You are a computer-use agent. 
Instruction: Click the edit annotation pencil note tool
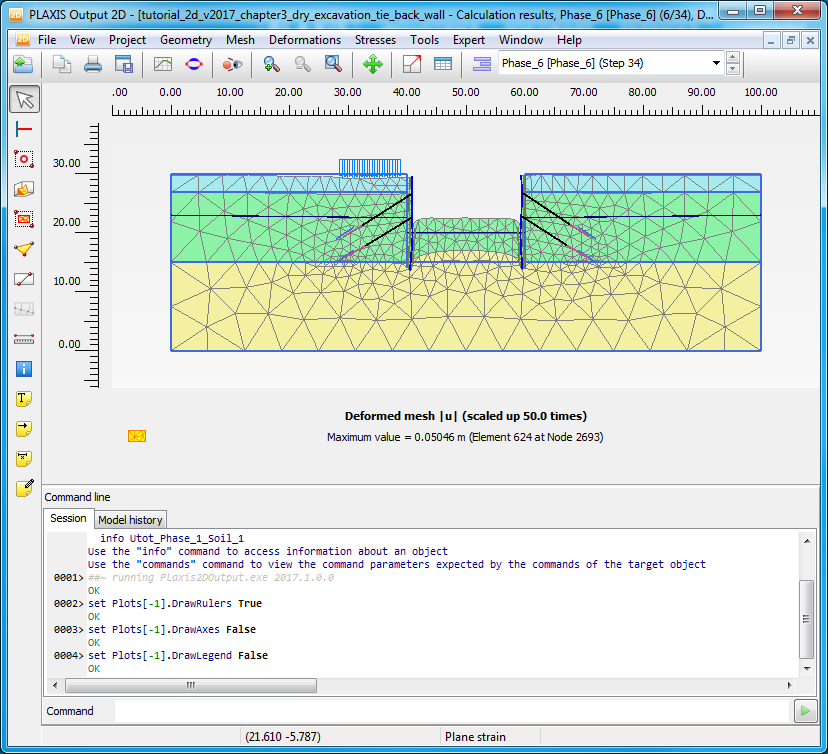[x=25, y=489]
